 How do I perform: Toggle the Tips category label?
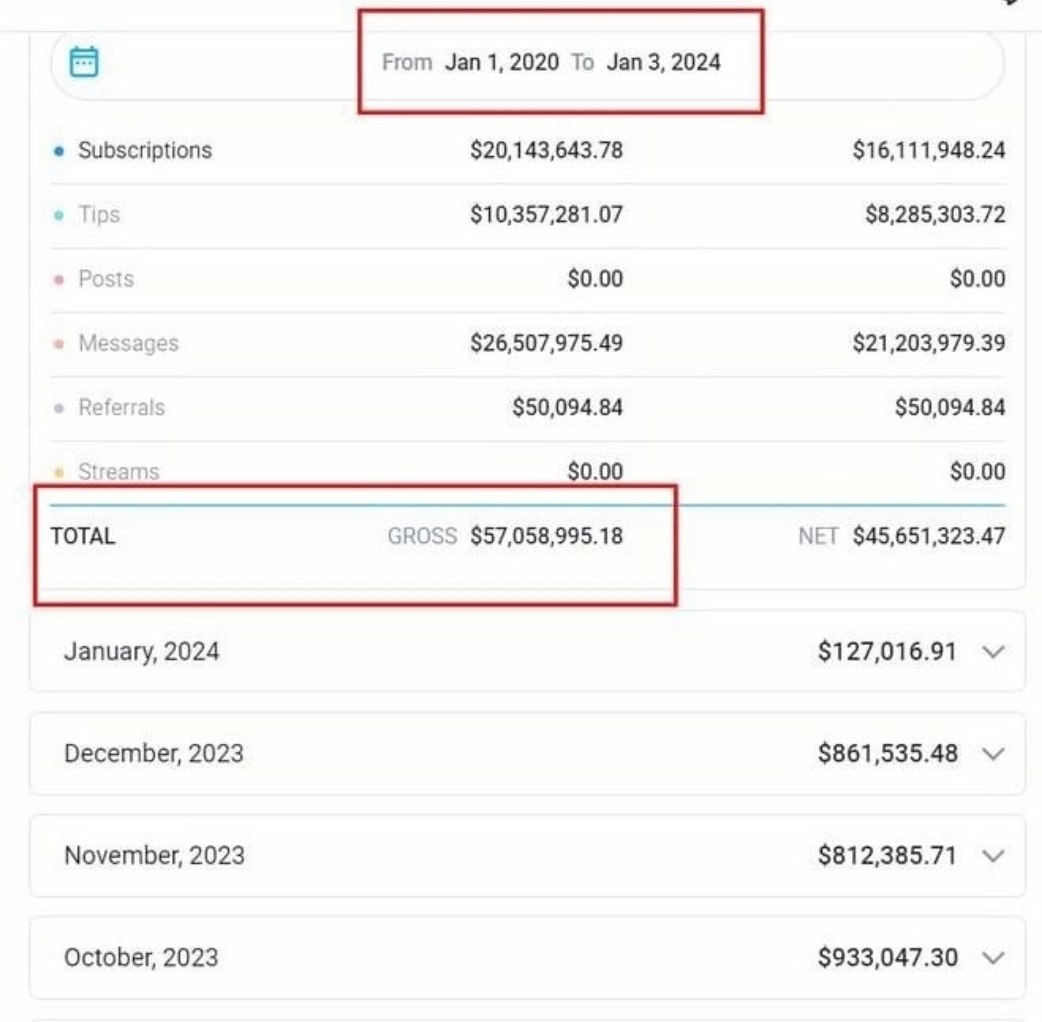[99, 215]
